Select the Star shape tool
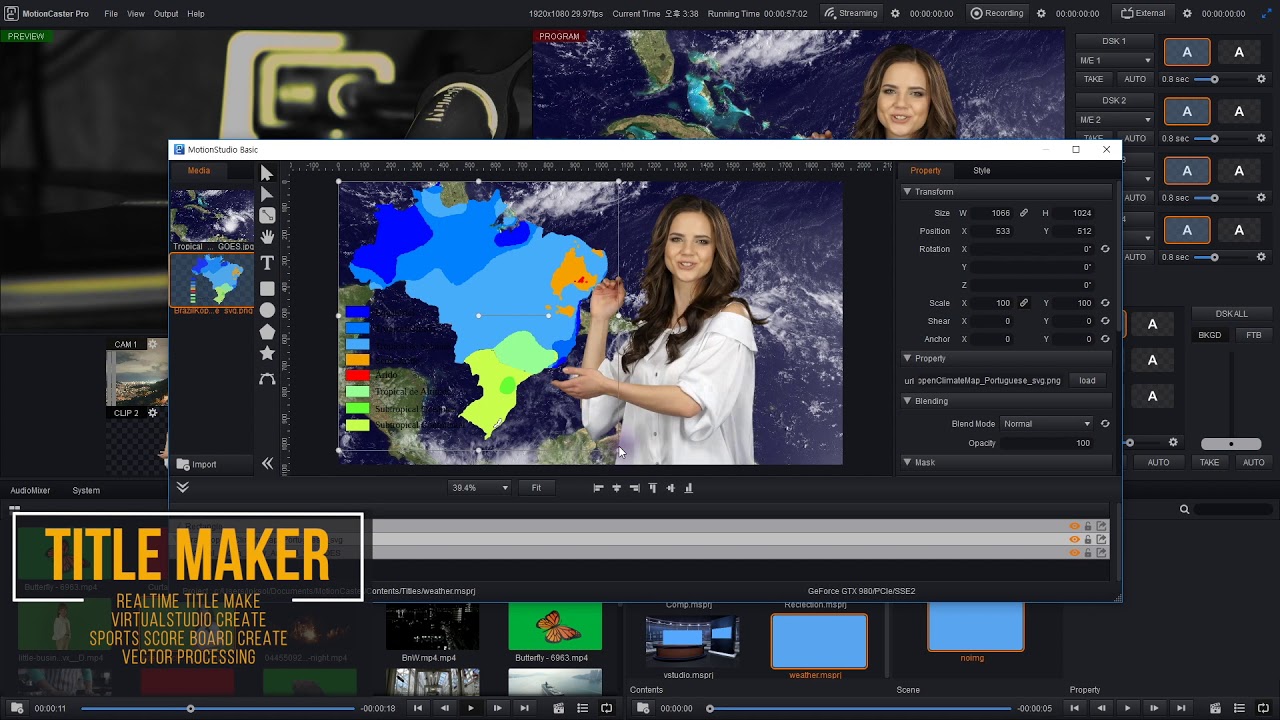Viewport: 1280px width, 720px height. pos(267,354)
